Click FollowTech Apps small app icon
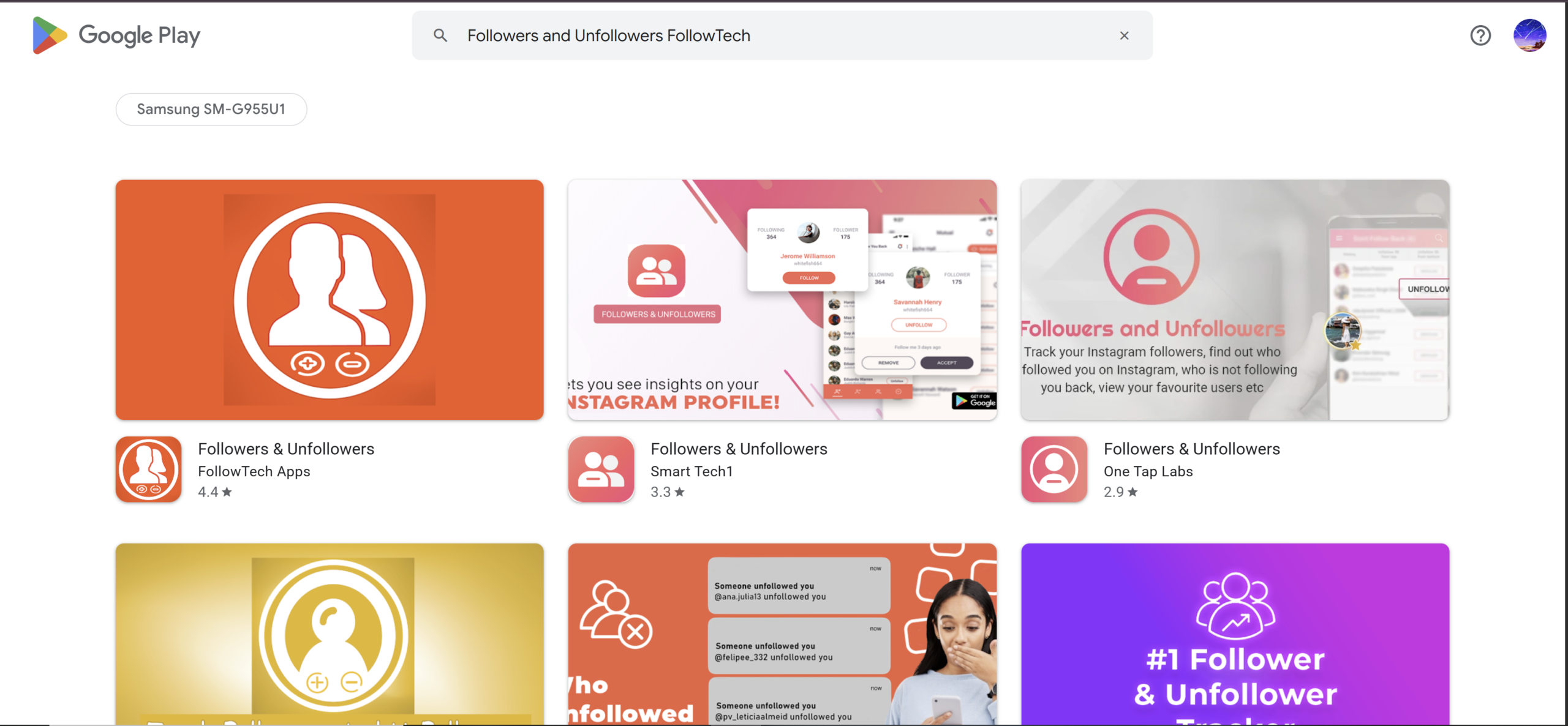 (x=148, y=469)
